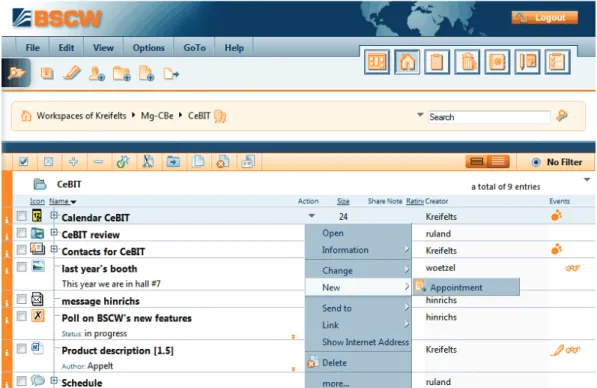This screenshot has width=597, height=388.
Task: Check the CeBIT review checkbox
Action: tap(22, 233)
